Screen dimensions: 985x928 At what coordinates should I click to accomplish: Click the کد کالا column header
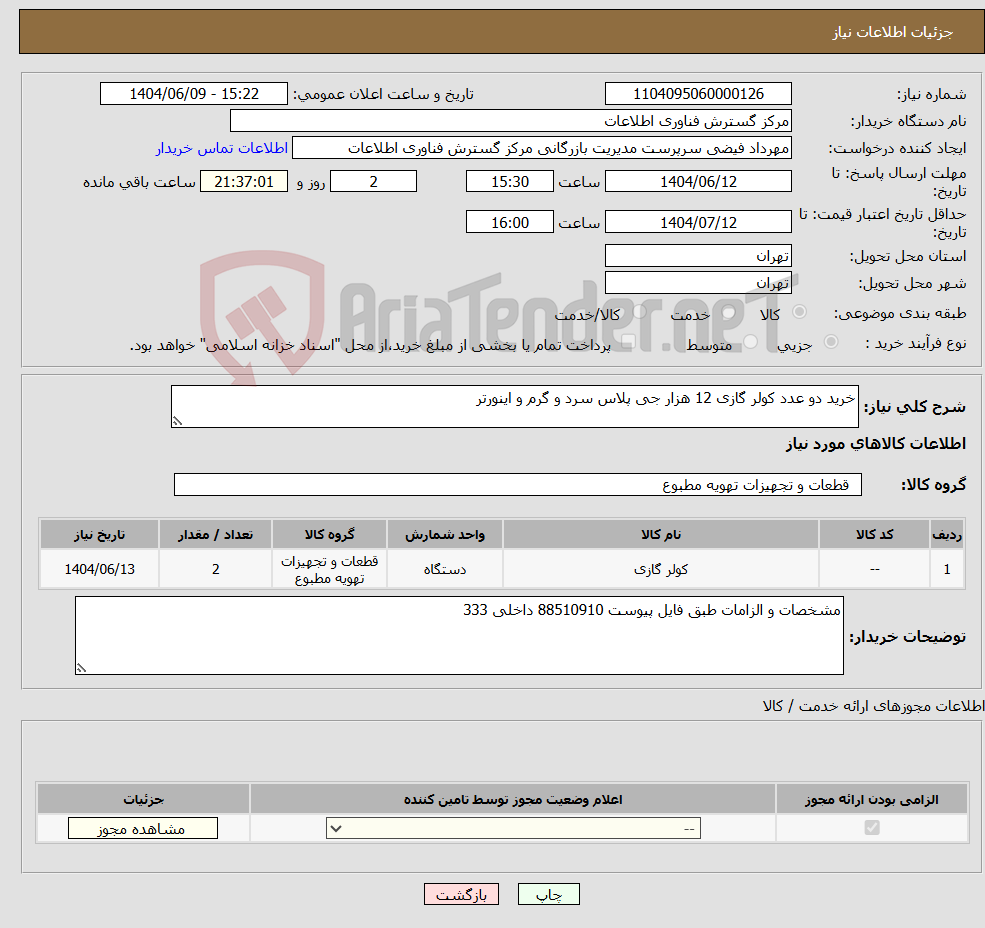(x=874, y=535)
